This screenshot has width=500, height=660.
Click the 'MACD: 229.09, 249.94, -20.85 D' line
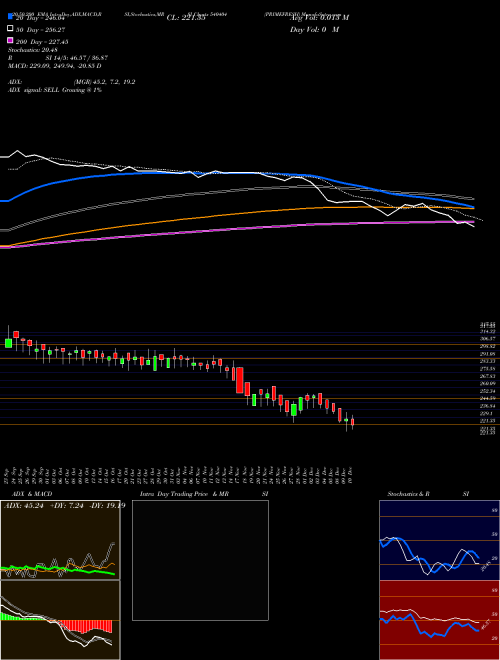click(54, 66)
